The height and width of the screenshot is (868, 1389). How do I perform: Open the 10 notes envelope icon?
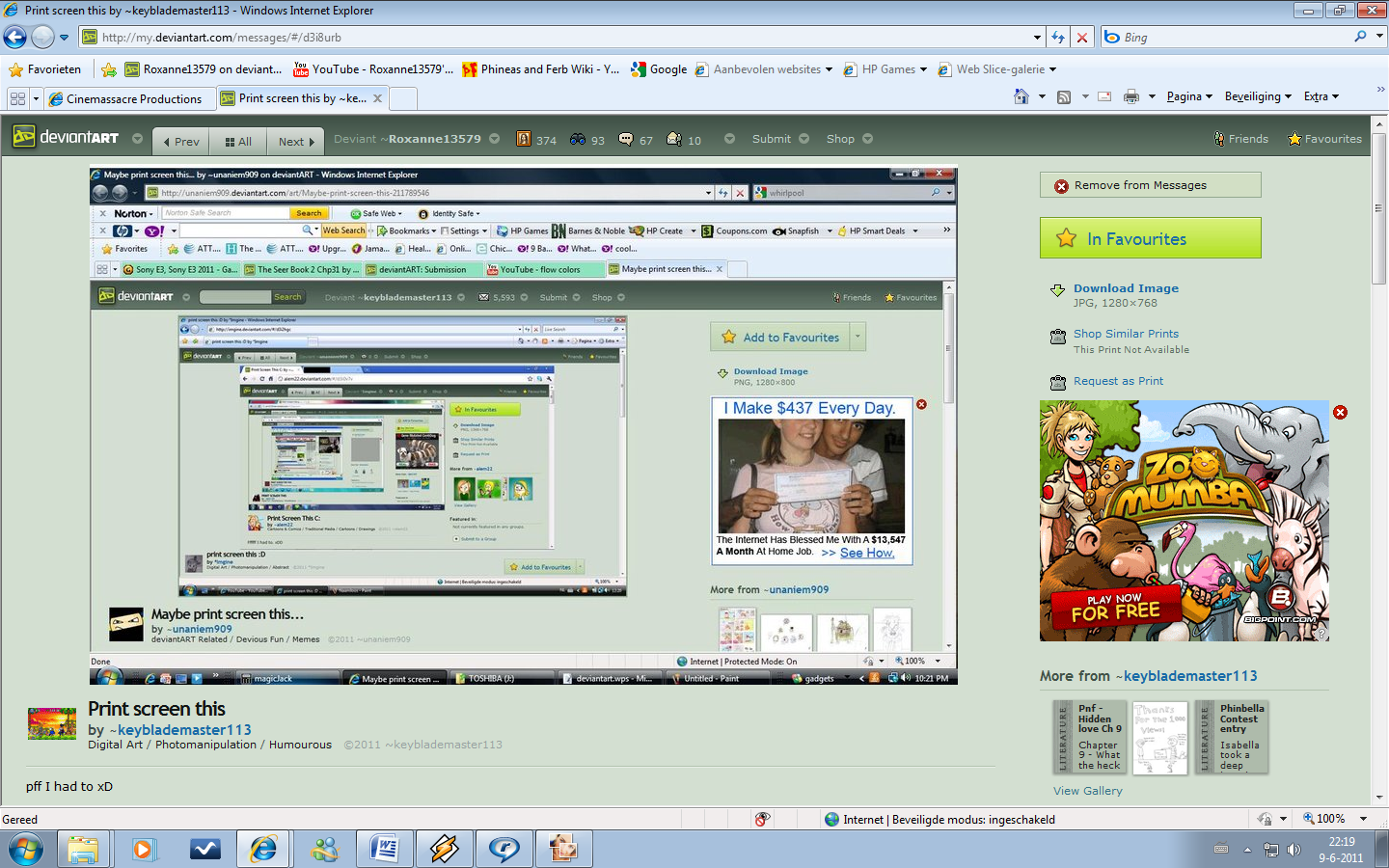click(674, 139)
